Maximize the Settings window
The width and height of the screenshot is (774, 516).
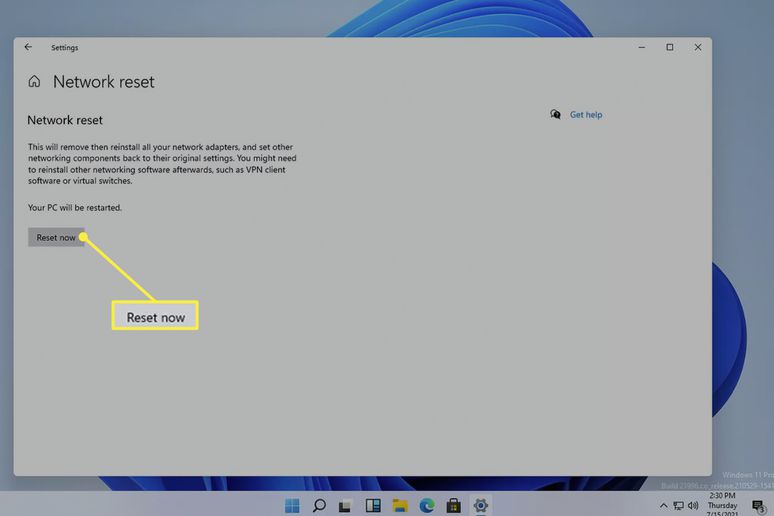pos(670,47)
